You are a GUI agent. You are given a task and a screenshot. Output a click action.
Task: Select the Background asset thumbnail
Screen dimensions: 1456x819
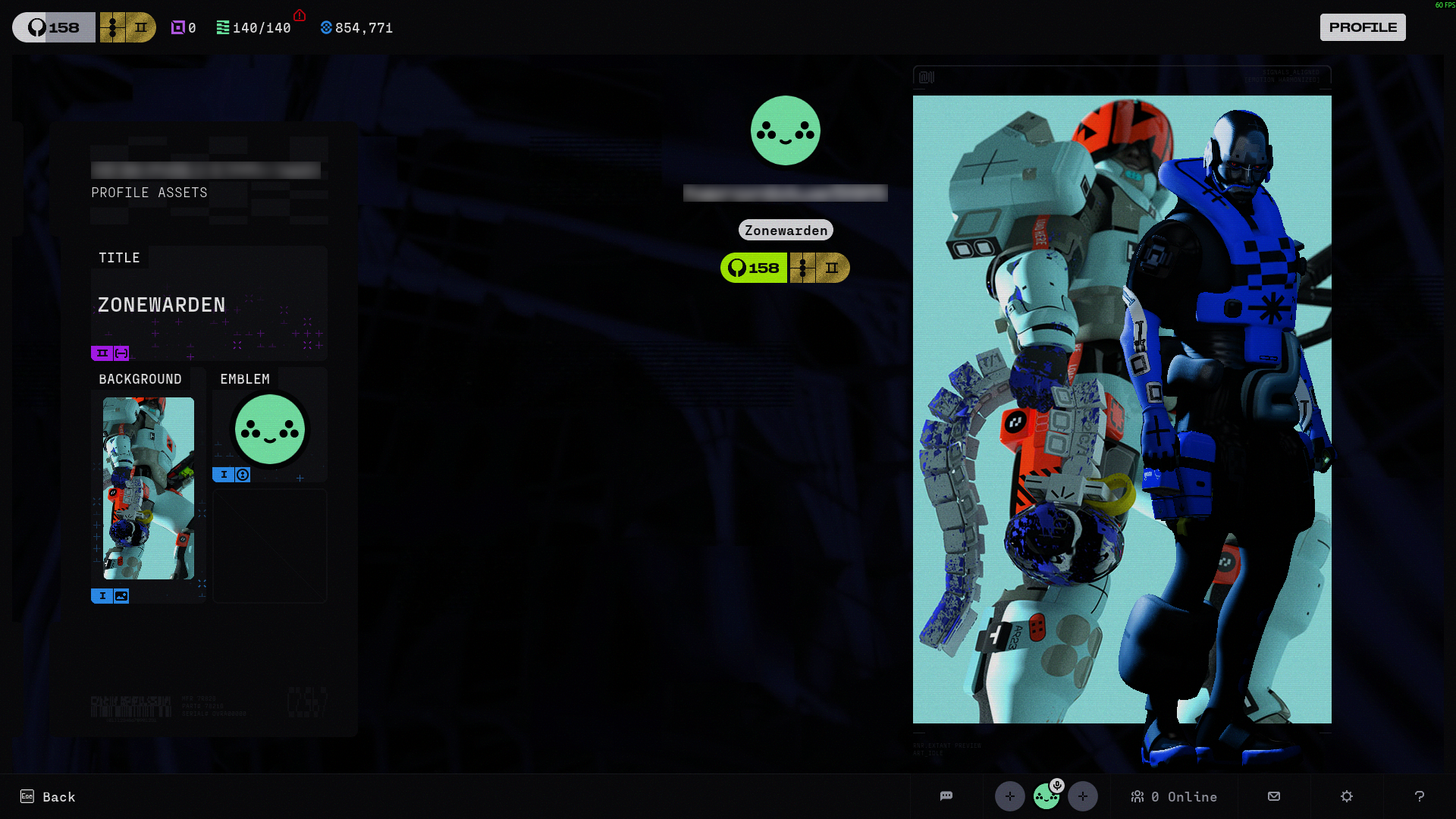(x=149, y=488)
